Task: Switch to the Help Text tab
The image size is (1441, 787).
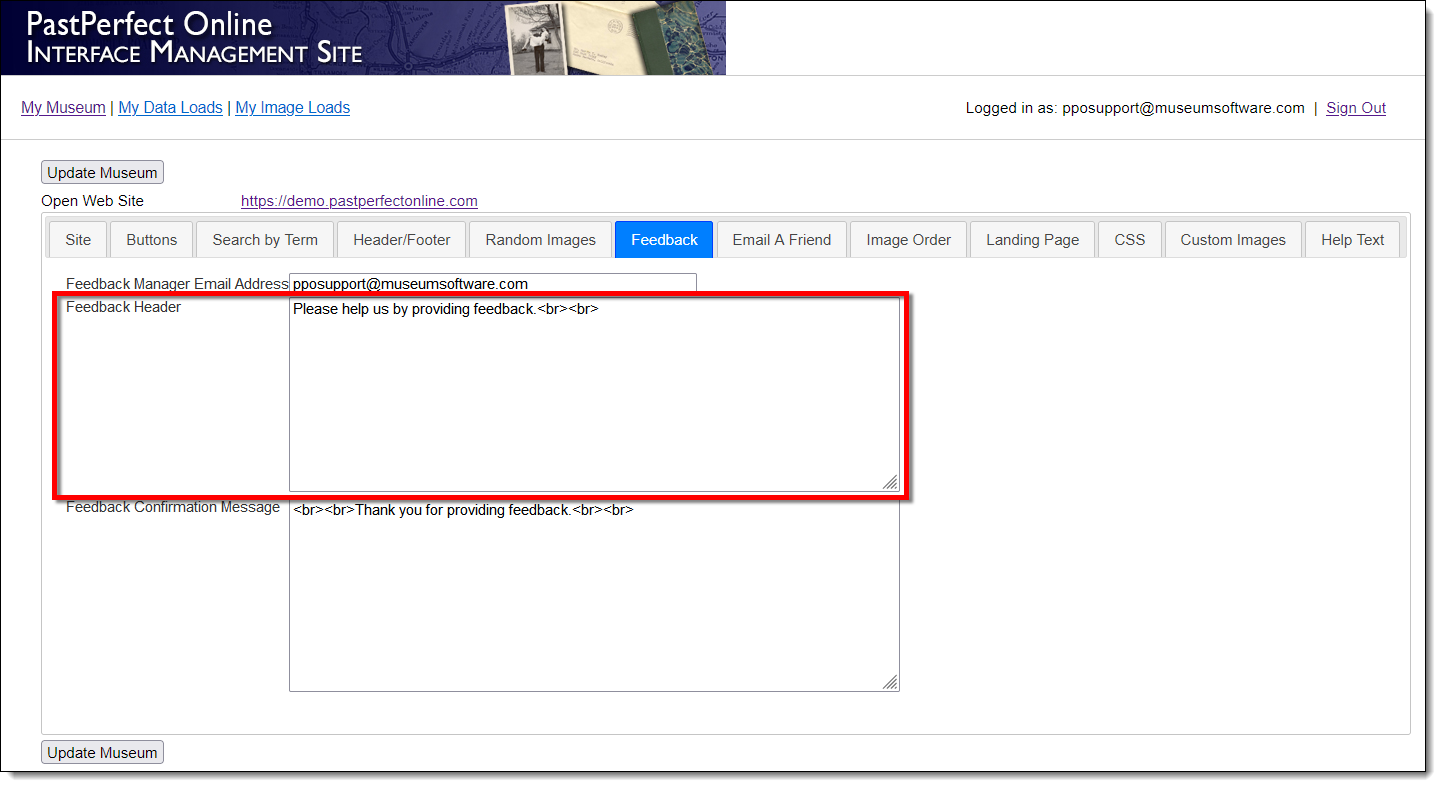Action: point(1353,240)
